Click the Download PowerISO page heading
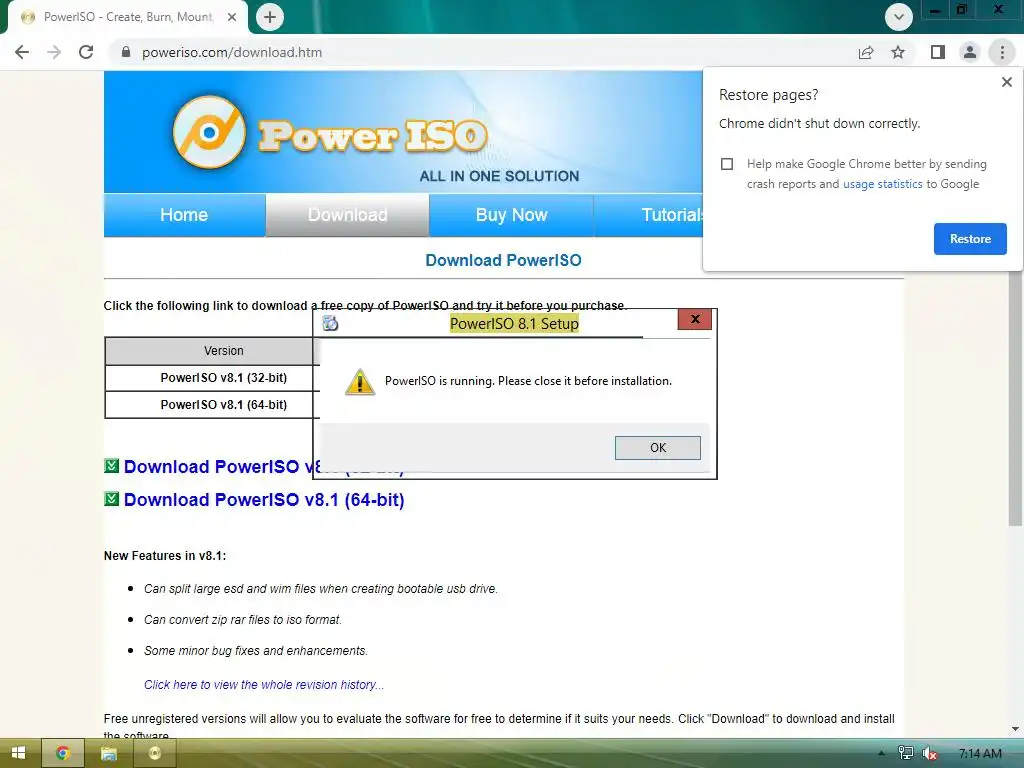 tap(504, 261)
